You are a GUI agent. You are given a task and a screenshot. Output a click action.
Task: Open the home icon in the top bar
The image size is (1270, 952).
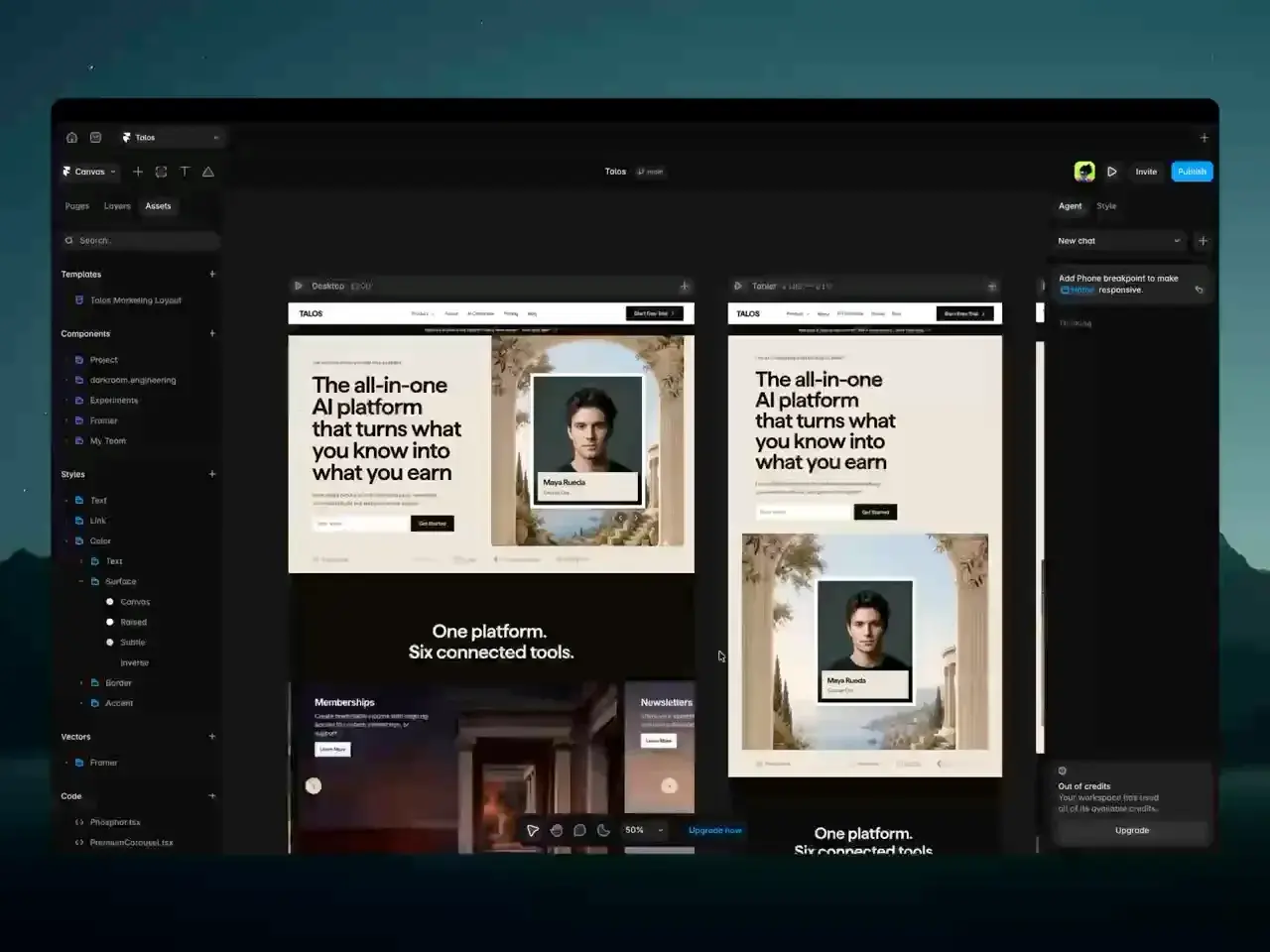tap(71, 138)
